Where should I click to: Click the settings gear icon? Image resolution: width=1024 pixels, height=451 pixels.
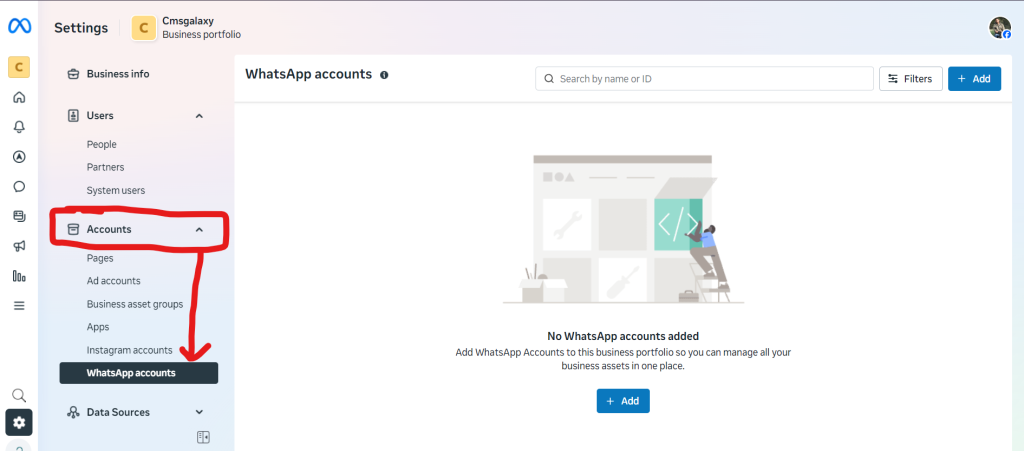point(19,423)
